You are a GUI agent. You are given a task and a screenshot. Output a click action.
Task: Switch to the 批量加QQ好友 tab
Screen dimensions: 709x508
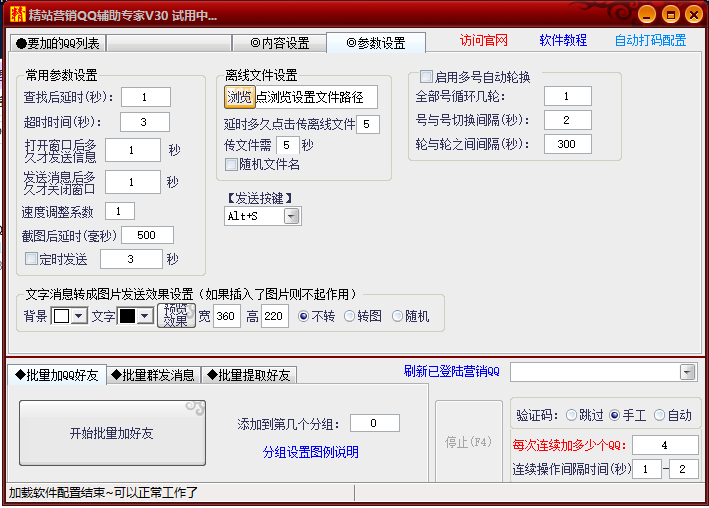tap(57, 375)
